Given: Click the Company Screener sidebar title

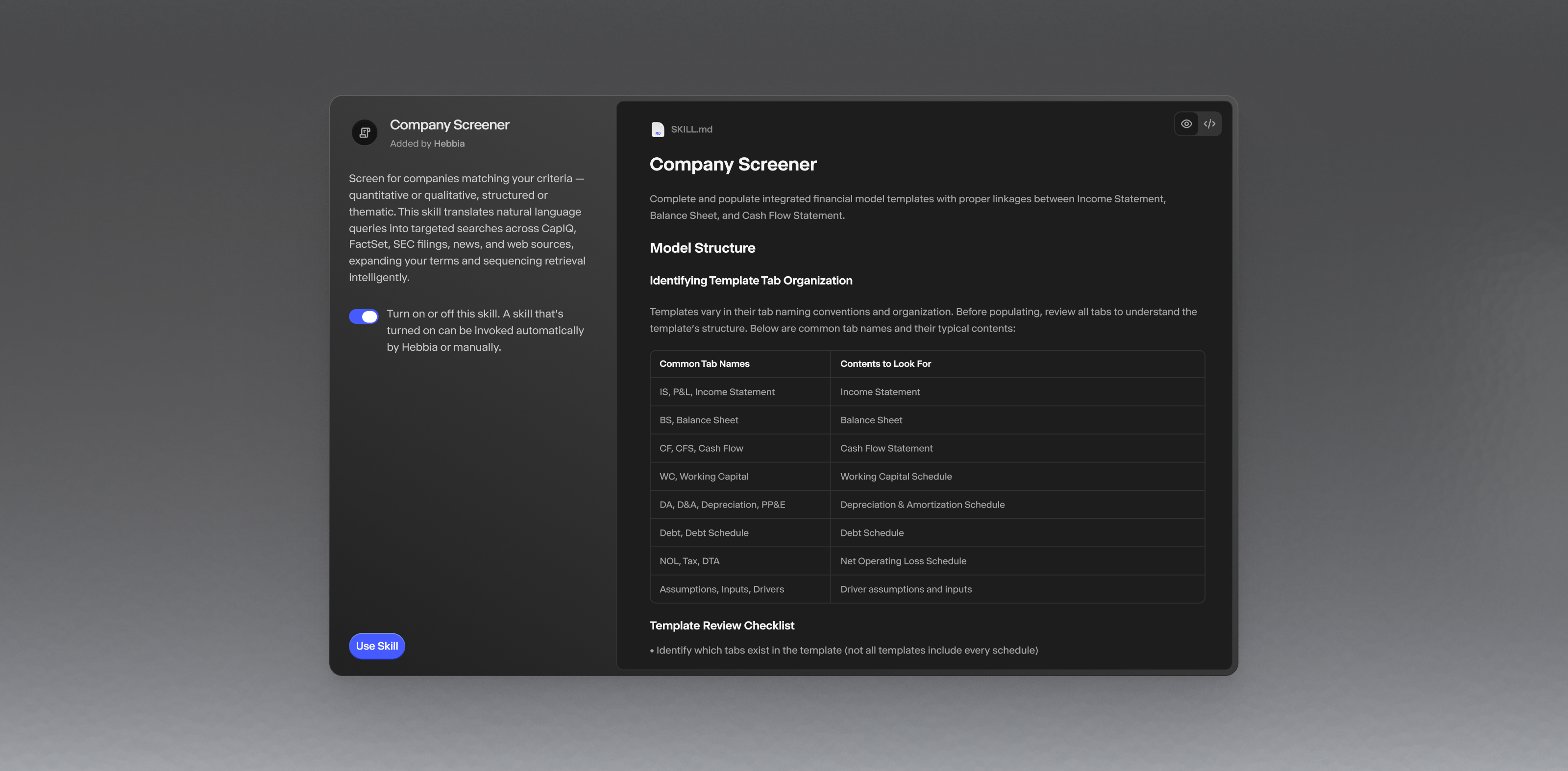Looking at the screenshot, I should coord(449,125).
